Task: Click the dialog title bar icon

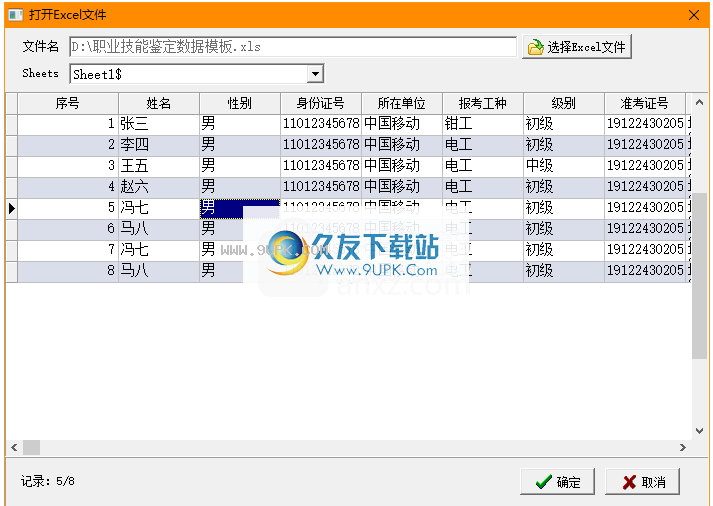Action: pyautogui.click(x=15, y=15)
